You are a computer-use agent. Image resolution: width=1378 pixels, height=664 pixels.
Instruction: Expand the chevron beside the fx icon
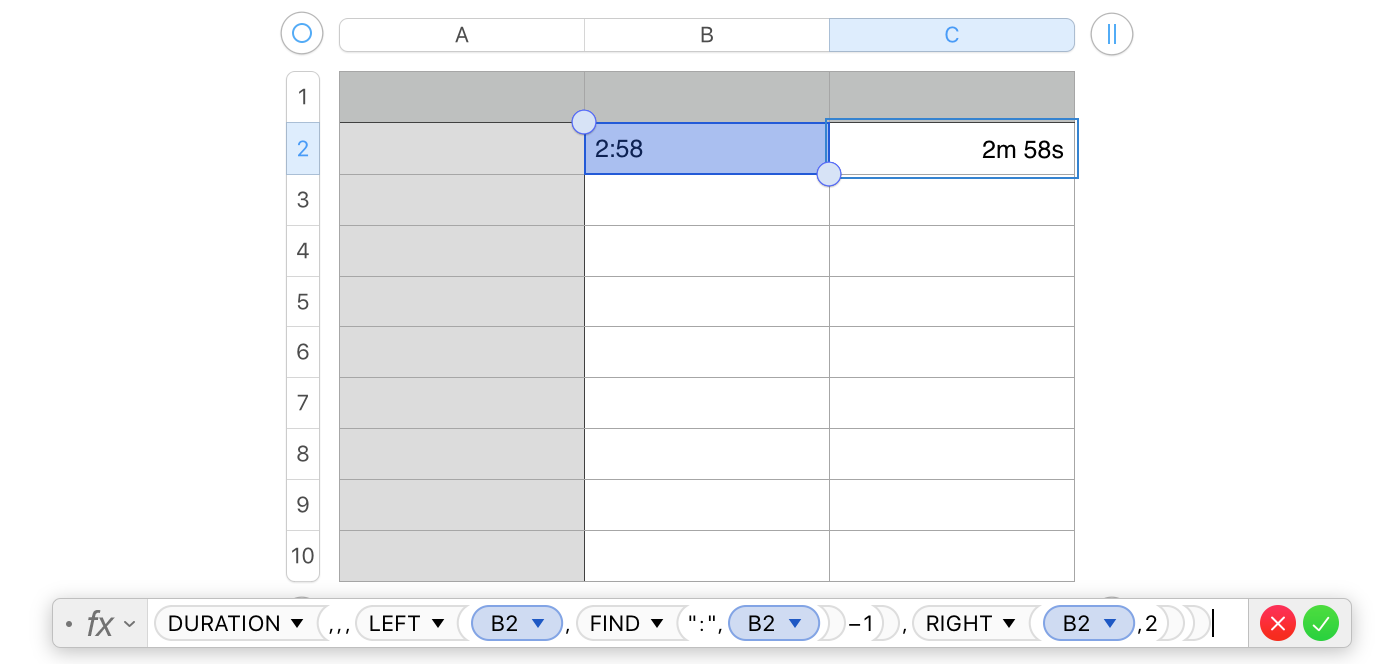click(129, 624)
